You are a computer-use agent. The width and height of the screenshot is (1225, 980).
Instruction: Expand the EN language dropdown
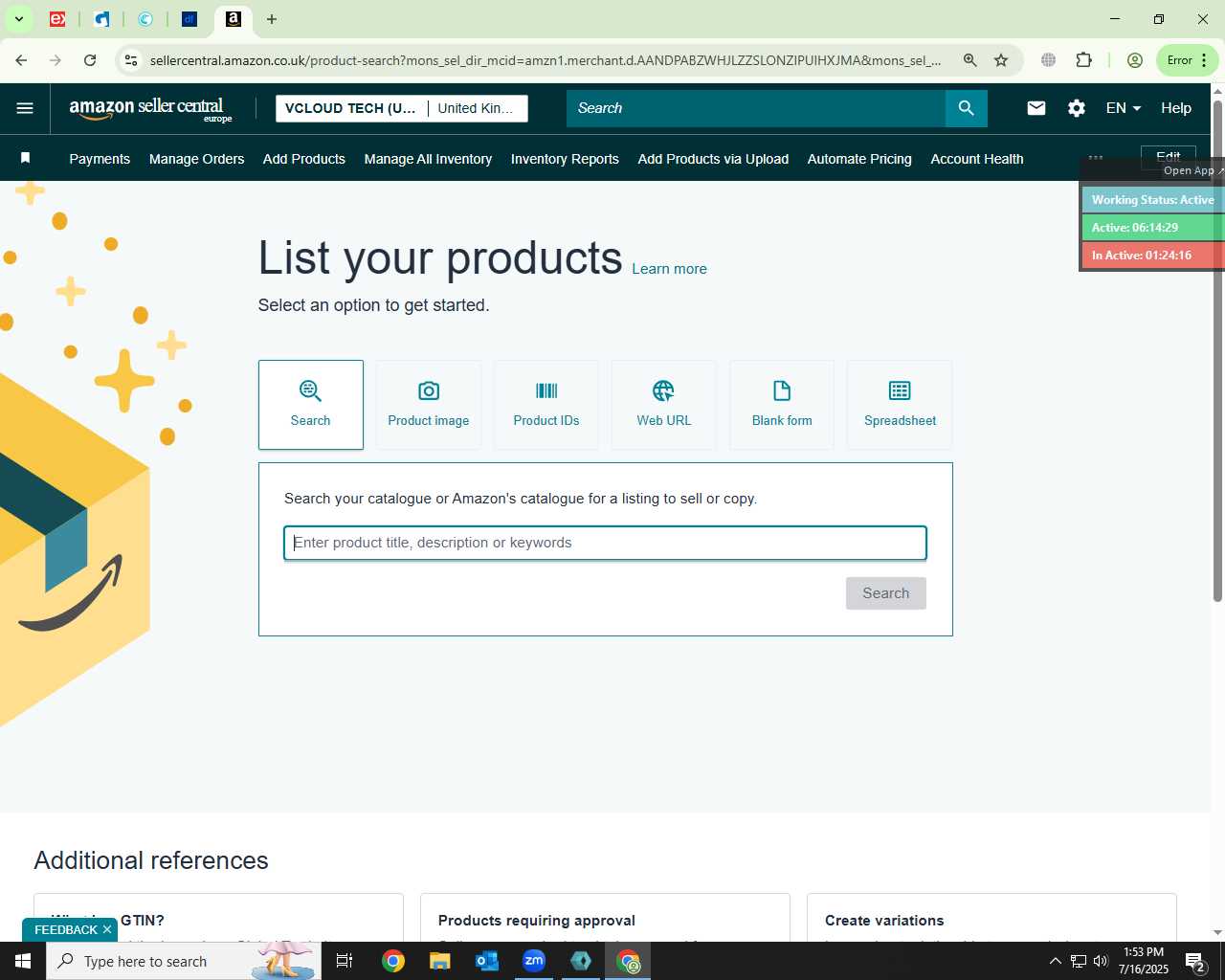[x=1123, y=108]
